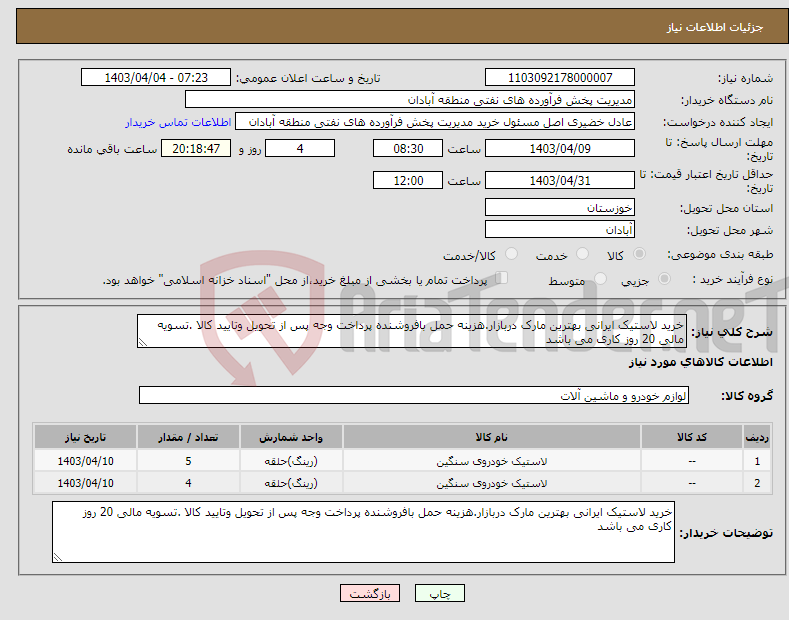
Task: Click the ردیف column header
Action: 757,437
